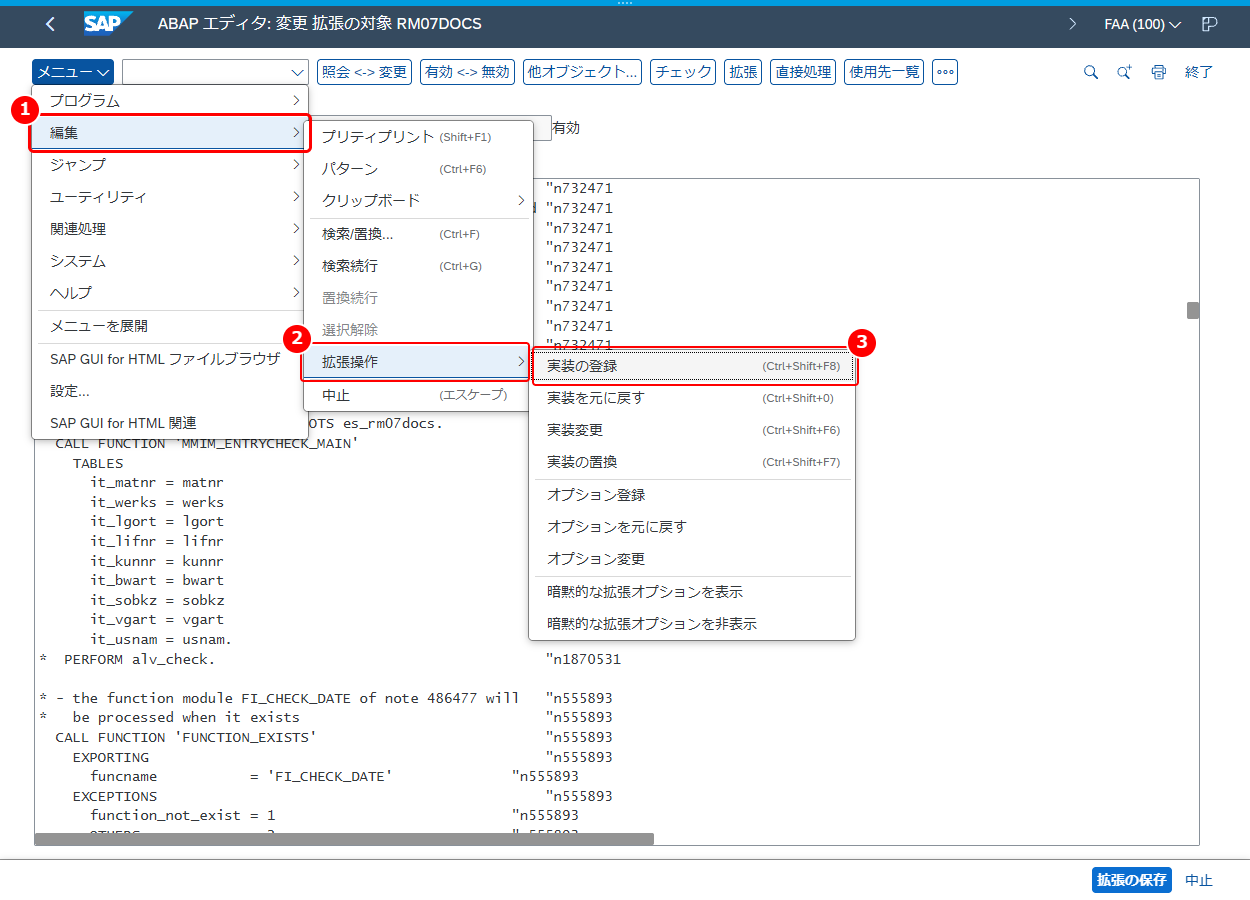This screenshot has height=900, width=1250.
Task: Open the search icon in the toolbar
Action: coord(1091,72)
